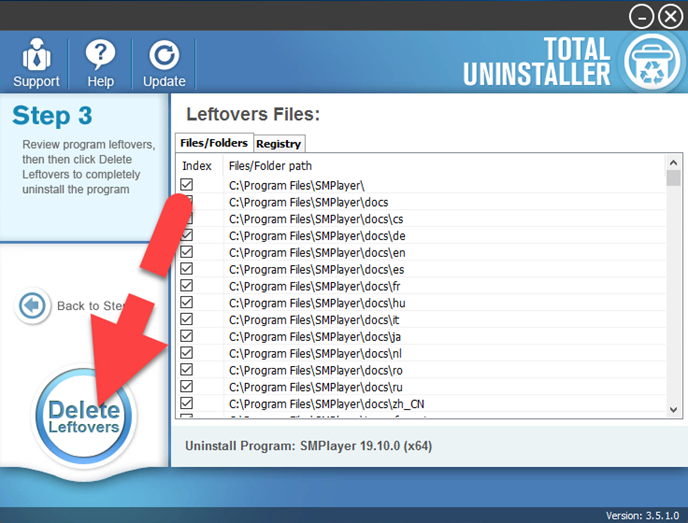Toggle checkbox for SMPlayer\docs\ja
The height and width of the screenshot is (523, 688).
pyautogui.click(x=186, y=336)
